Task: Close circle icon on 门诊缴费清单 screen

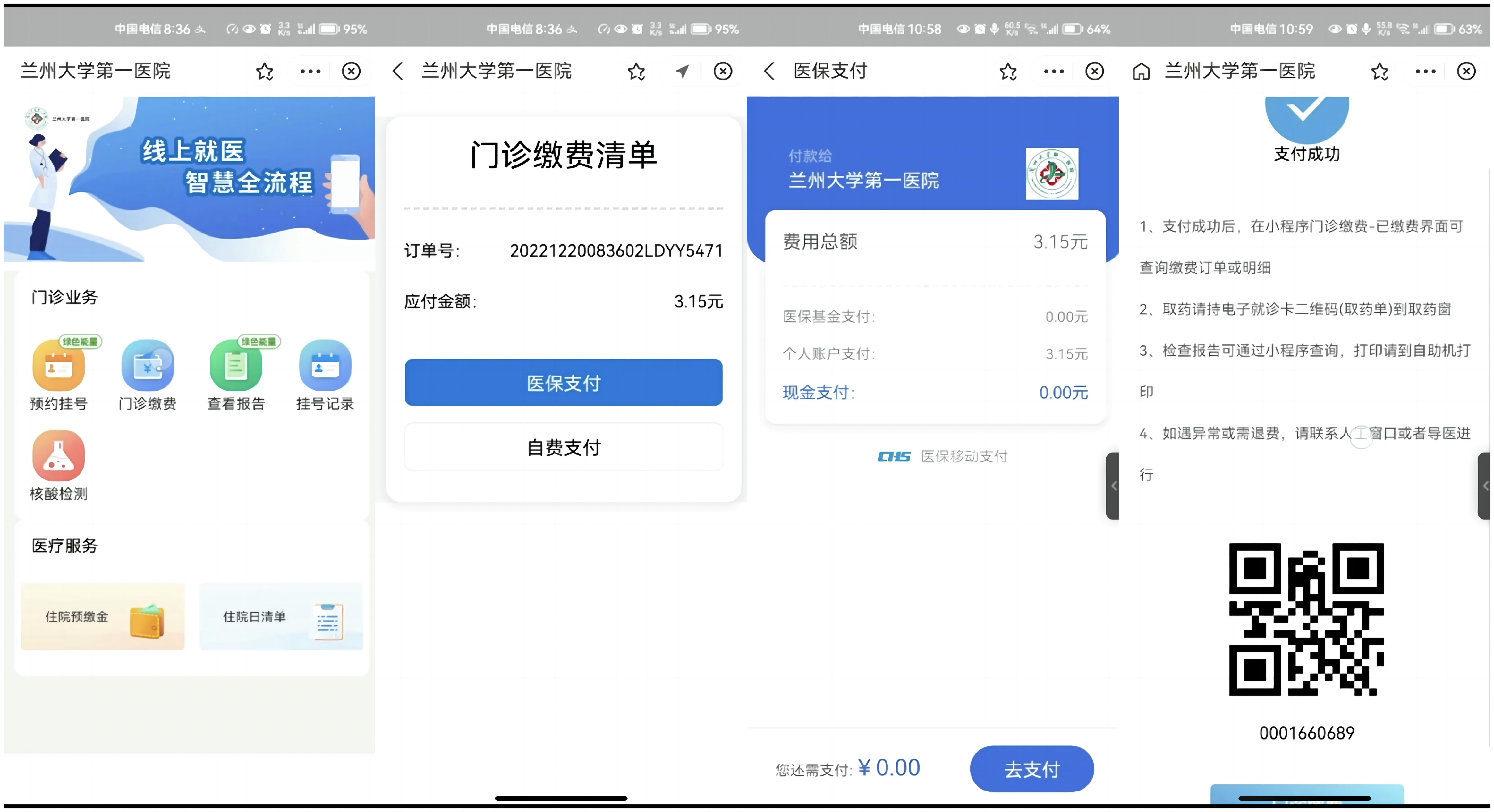Action: pyautogui.click(x=723, y=72)
